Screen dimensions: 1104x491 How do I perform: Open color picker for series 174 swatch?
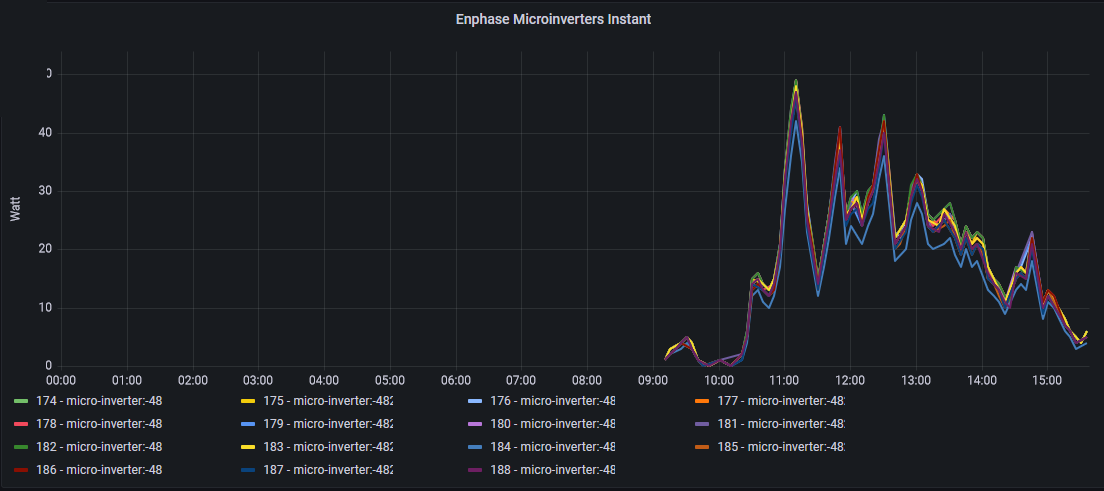click(x=21, y=402)
